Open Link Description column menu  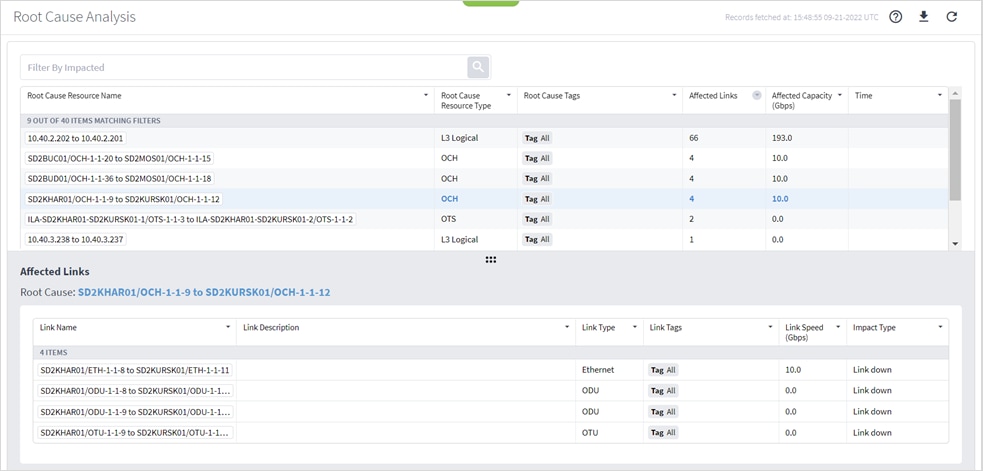point(567,327)
